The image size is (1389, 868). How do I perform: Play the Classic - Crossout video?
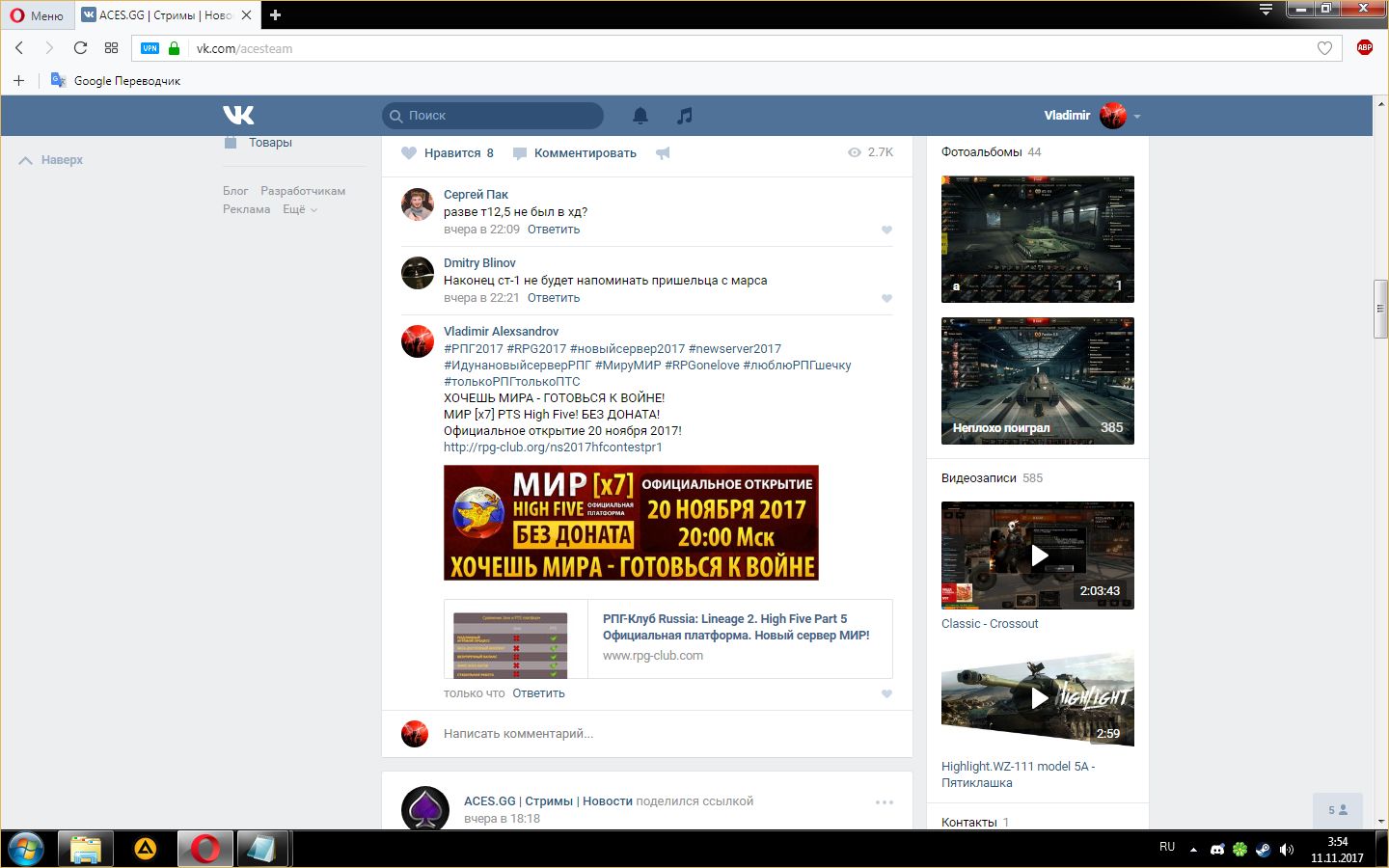[1038, 556]
